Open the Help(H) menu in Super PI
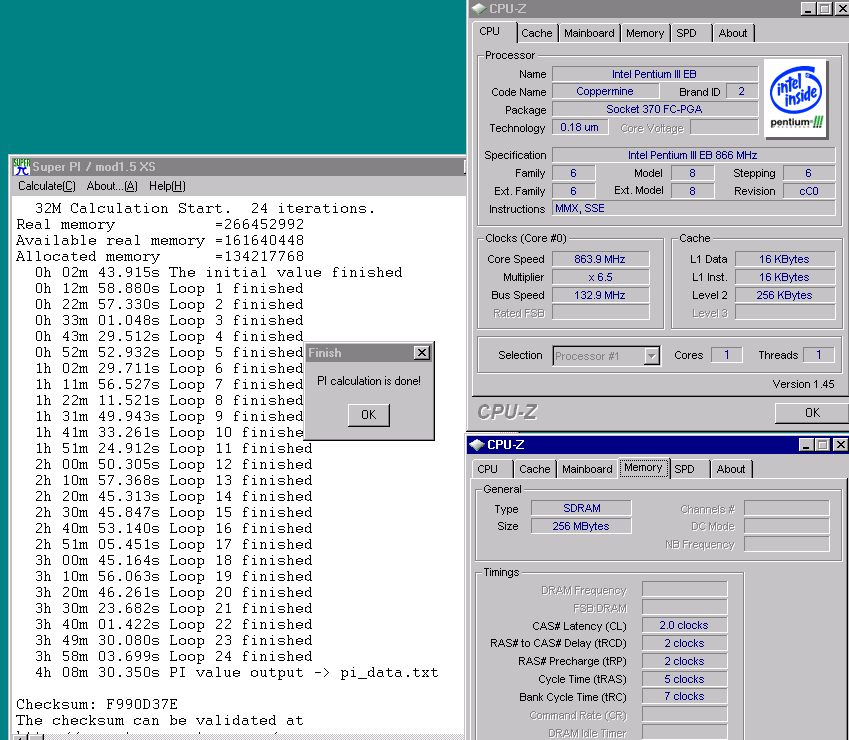The height and width of the screenshot is (740, 849). click(167, 186)
